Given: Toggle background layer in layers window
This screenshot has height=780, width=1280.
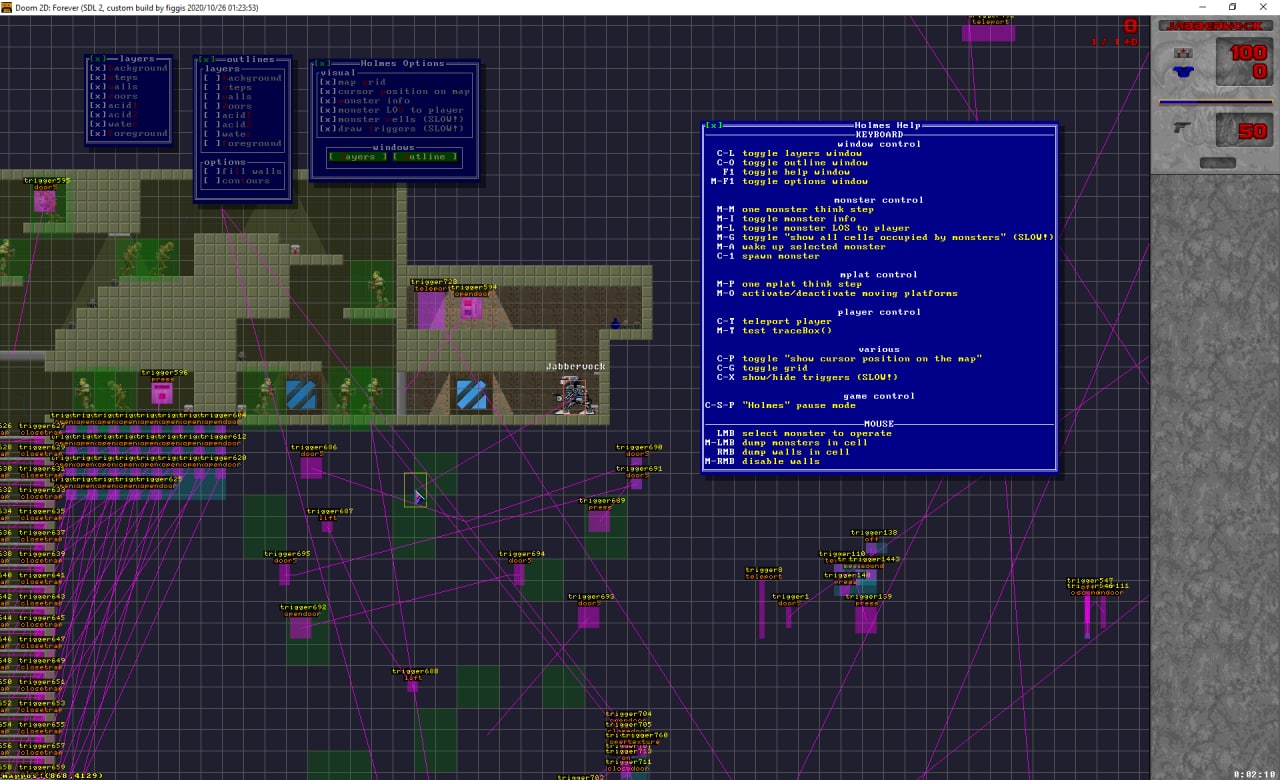Looking at the screenshot, I should point(129,68).
